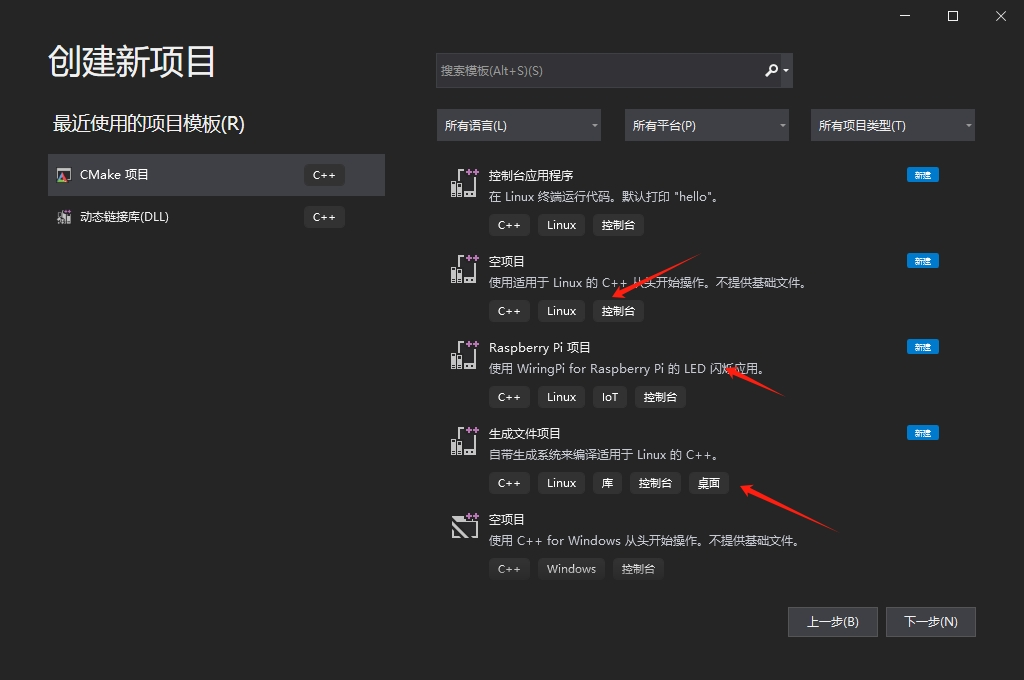1024x680 pixels.
Task: Select the CMake 项目 recent template
Action: (216, 175)
